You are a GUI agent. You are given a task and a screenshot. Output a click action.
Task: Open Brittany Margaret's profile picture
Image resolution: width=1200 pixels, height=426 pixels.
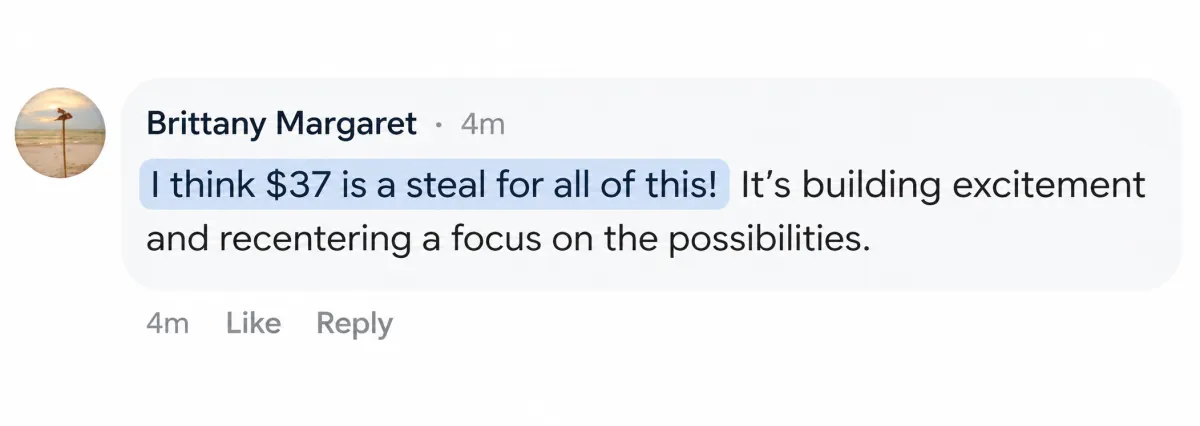point(60,133)
